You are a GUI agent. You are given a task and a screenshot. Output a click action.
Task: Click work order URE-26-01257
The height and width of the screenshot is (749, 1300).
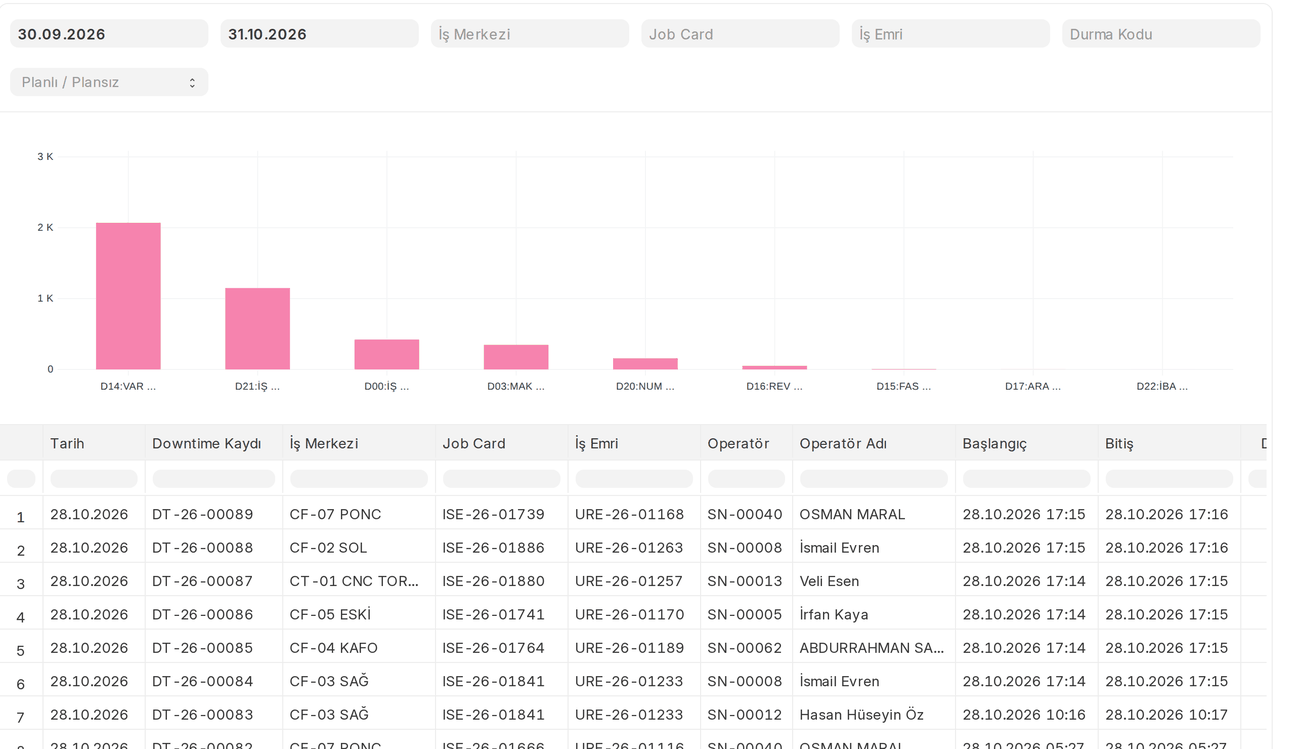[x=630, y=581]
